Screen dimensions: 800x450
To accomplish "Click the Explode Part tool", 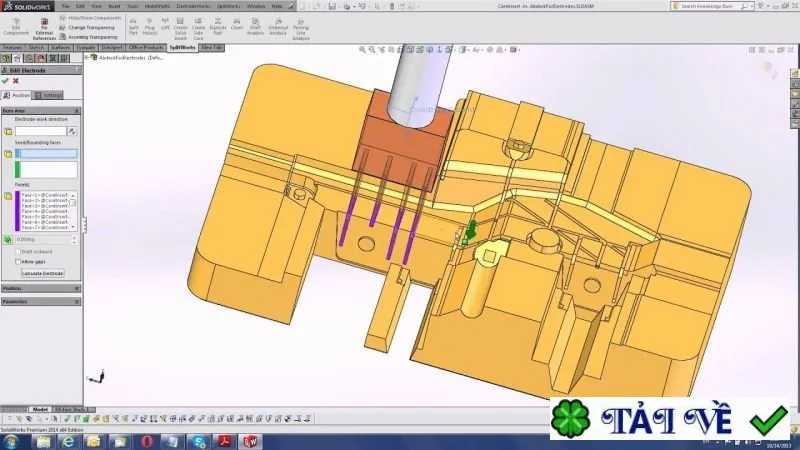I will coord(218,27).
